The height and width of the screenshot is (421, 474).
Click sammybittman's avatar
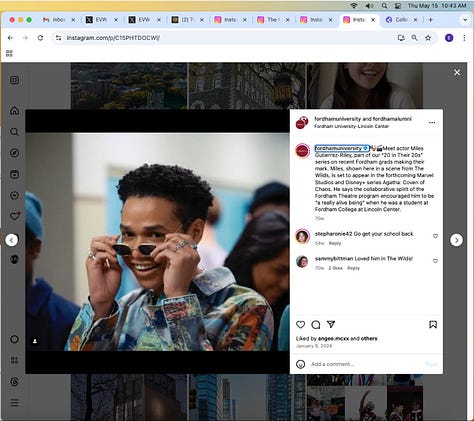tap(302, 262)
